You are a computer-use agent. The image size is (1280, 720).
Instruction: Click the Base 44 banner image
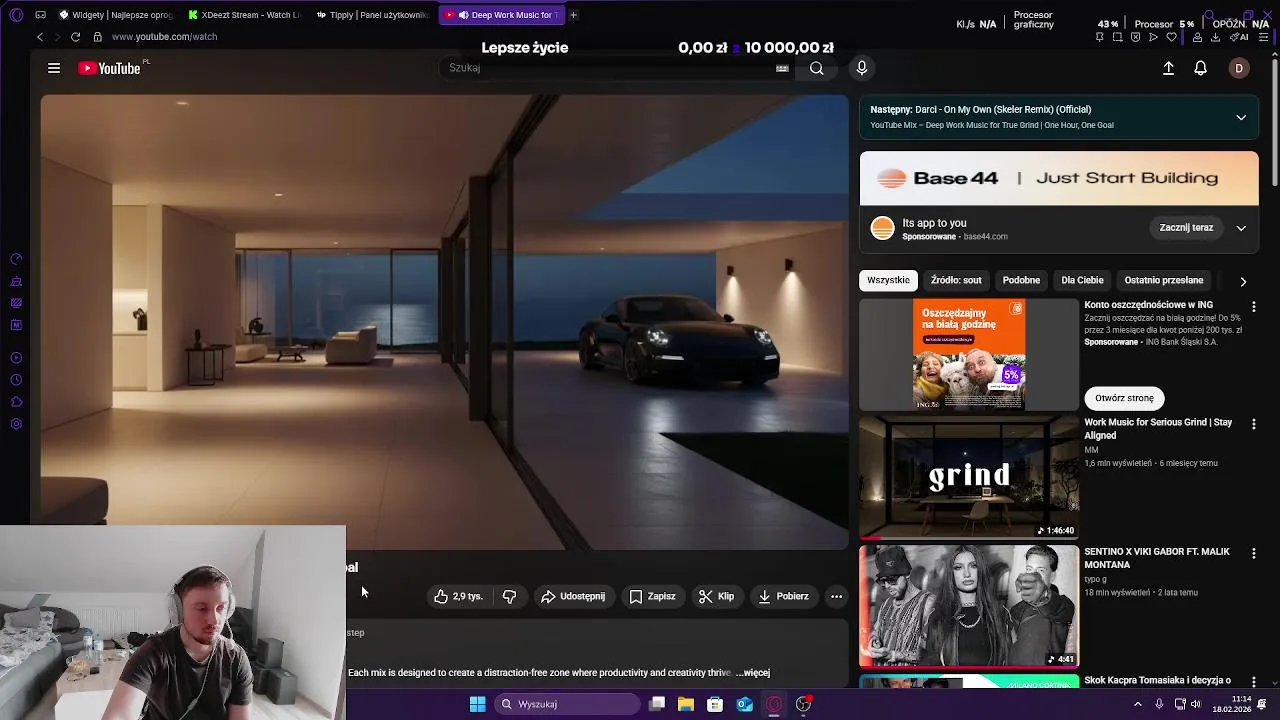coord(1059,178)
